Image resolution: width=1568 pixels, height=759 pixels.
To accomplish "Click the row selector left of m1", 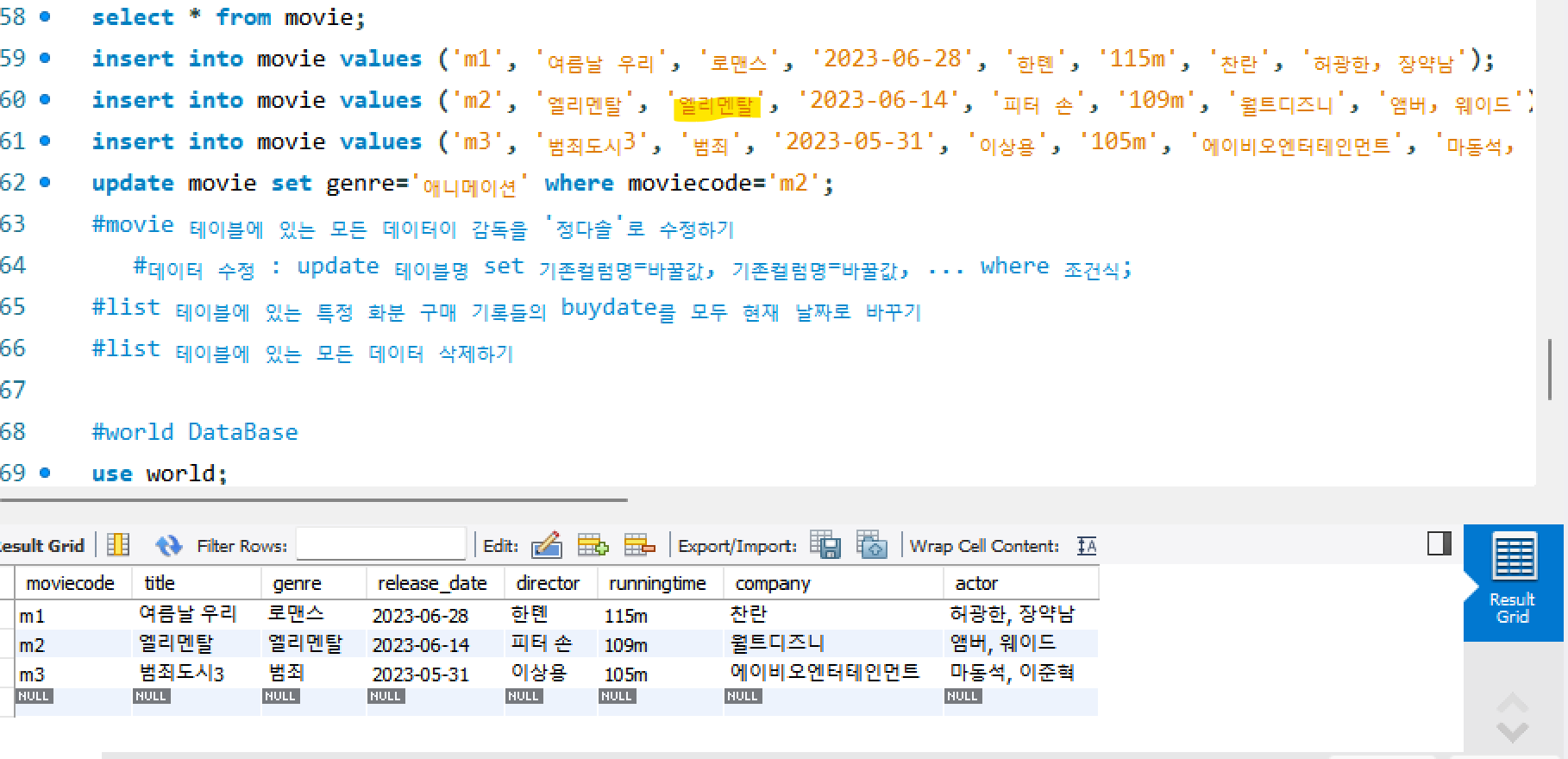I will (7, 615).
